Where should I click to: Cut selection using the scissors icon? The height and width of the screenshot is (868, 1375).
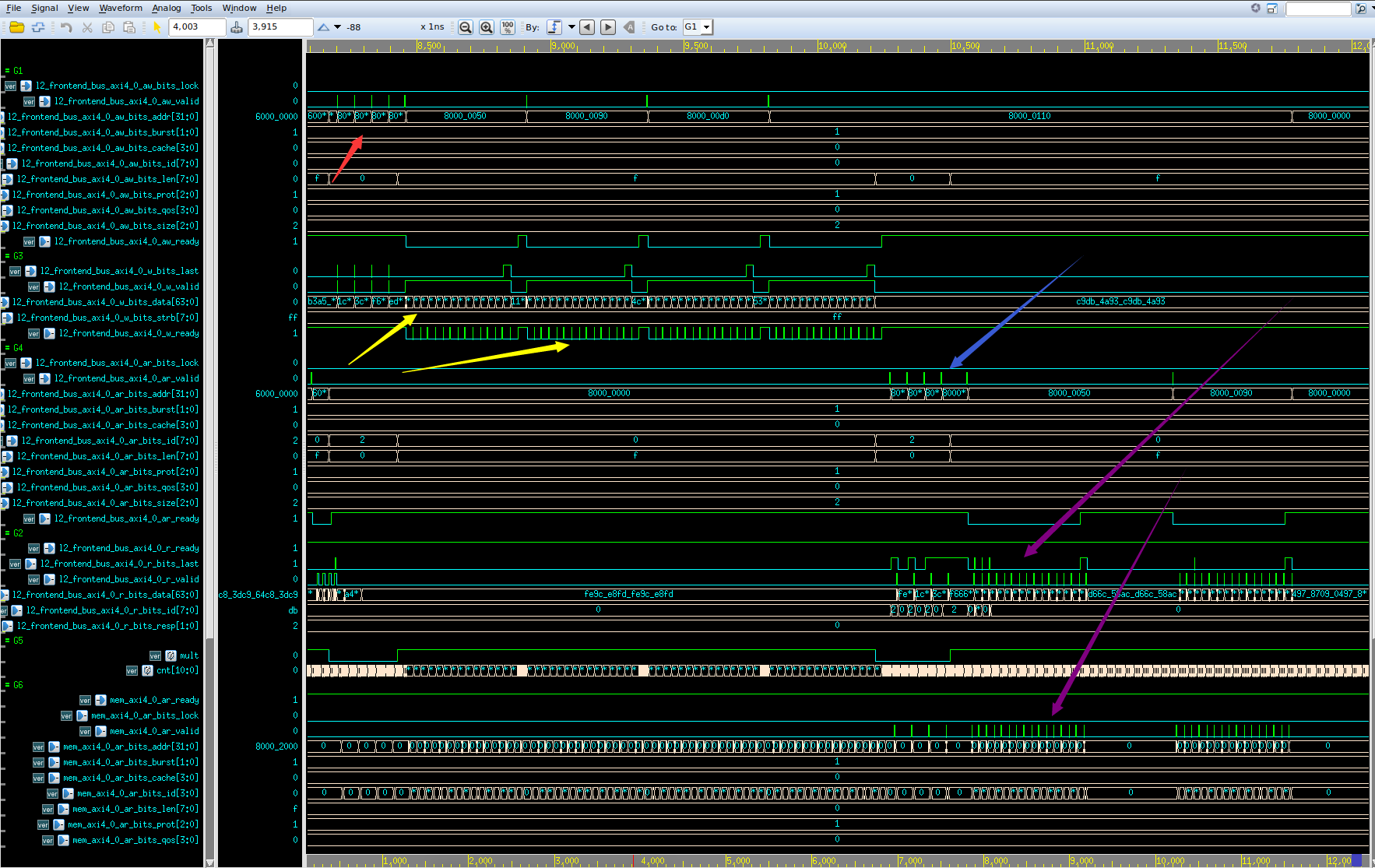pyautogui.click(x=87, y=27)
